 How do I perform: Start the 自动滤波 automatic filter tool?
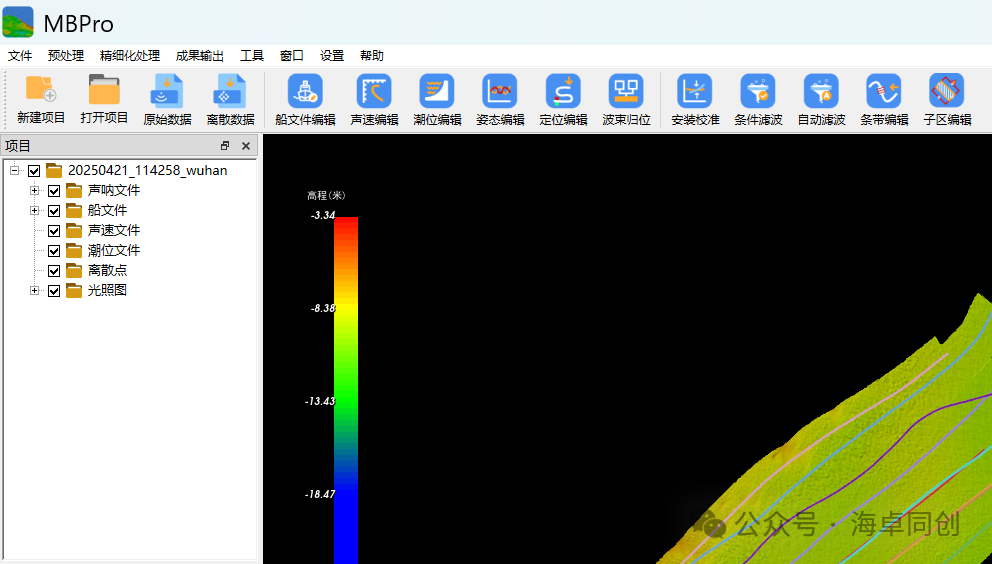tap(821, 92)
